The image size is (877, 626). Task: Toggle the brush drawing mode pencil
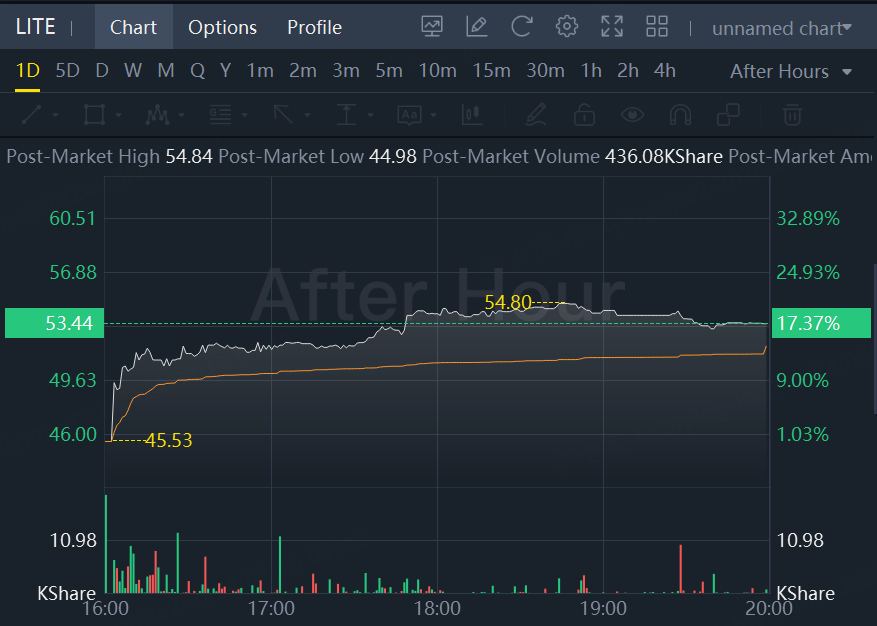537,115
